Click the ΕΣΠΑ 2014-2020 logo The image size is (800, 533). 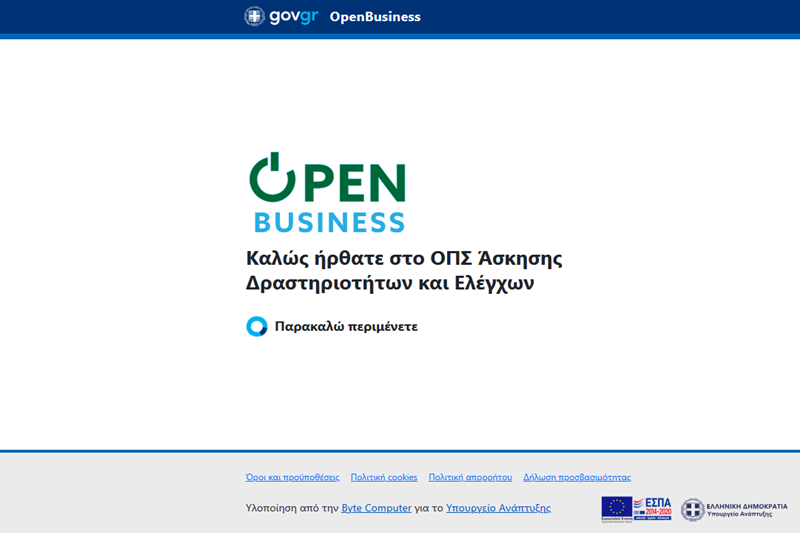click(653, 509)
